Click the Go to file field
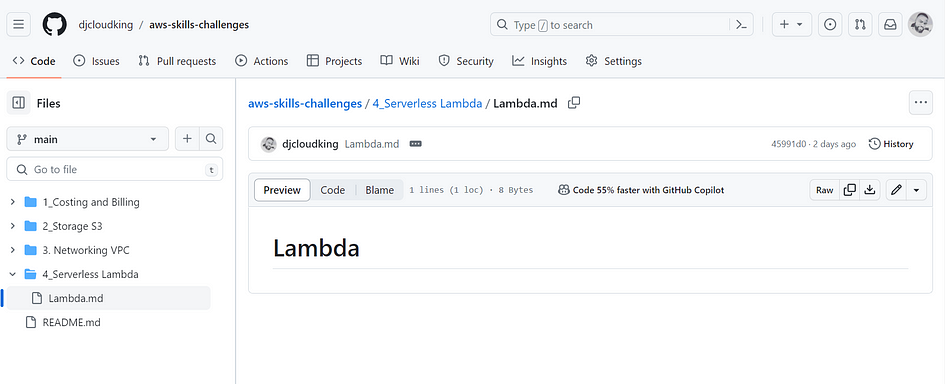The height and width of the screenshot is (384, 945). [115, 169]
